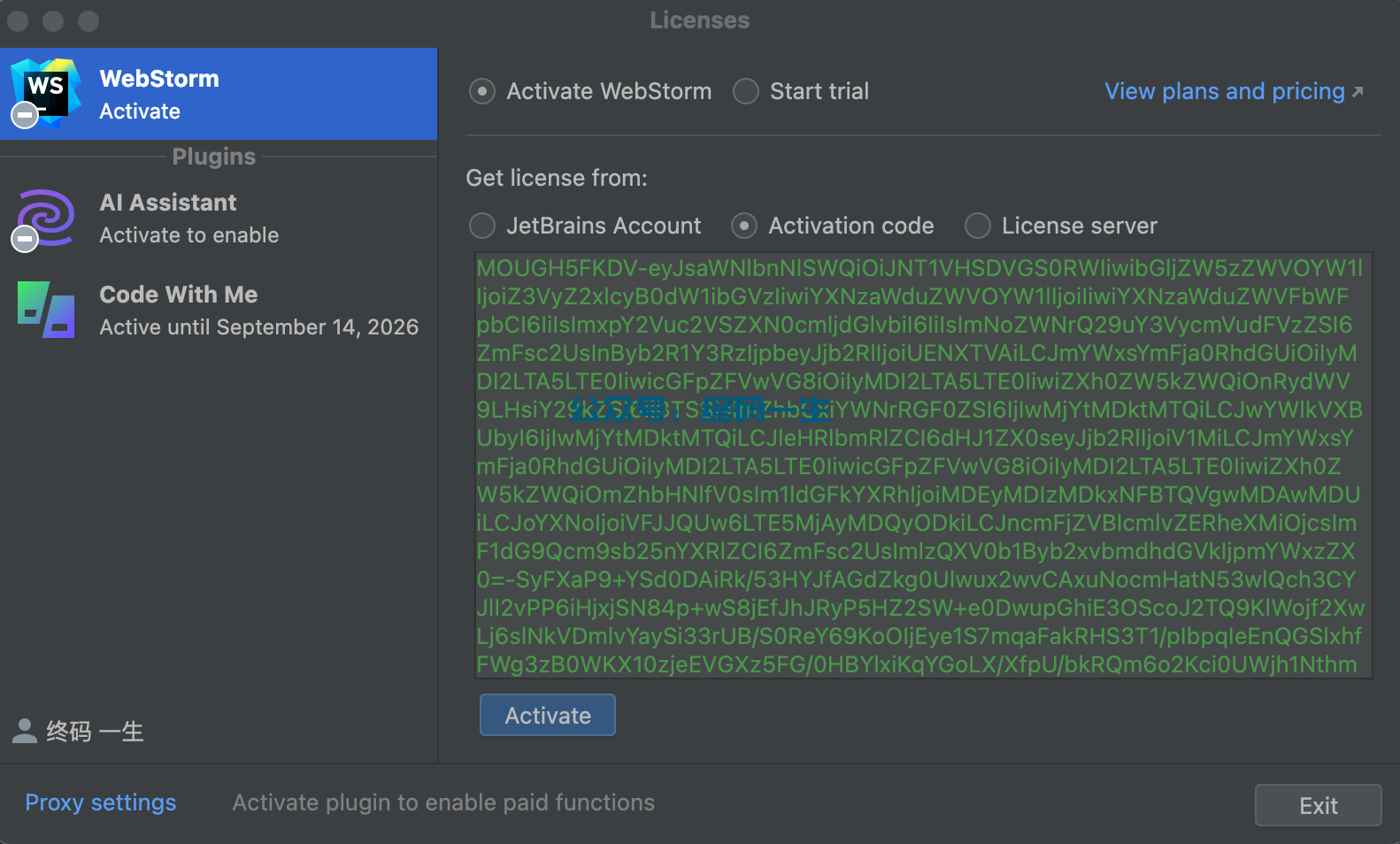Click the 终码 一生 account name

click(95, 732)
